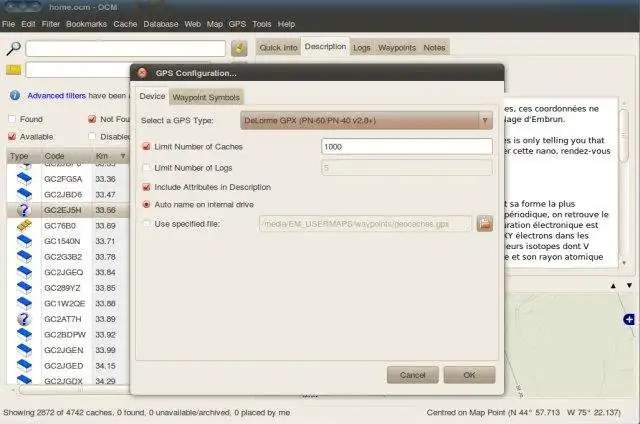Screen dimensions: 640x424
Task: Click the mystery question icon for GC2AT7H
Action: (x=24, y=319)
